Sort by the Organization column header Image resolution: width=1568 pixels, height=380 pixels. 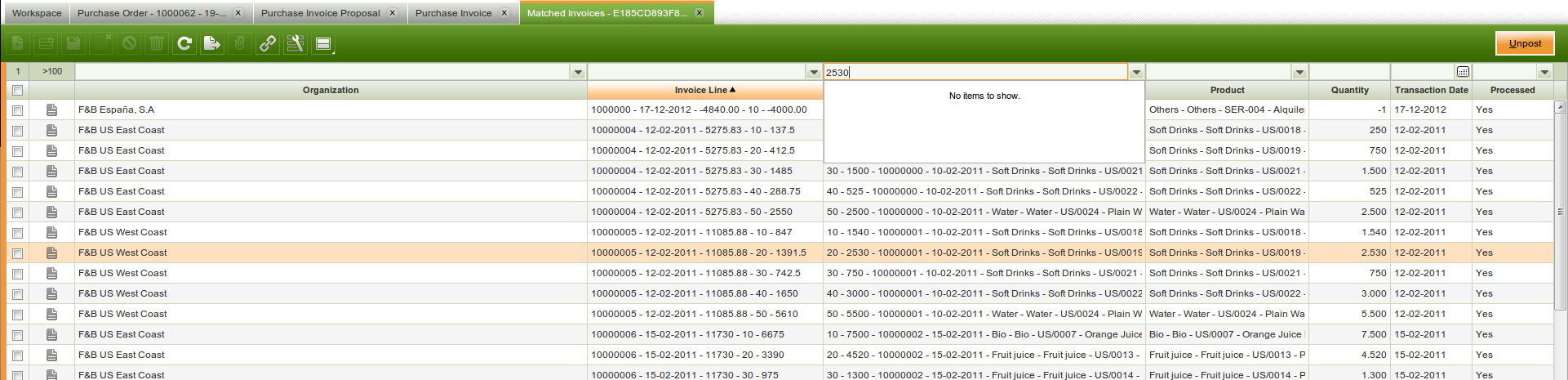click(331, 90)
